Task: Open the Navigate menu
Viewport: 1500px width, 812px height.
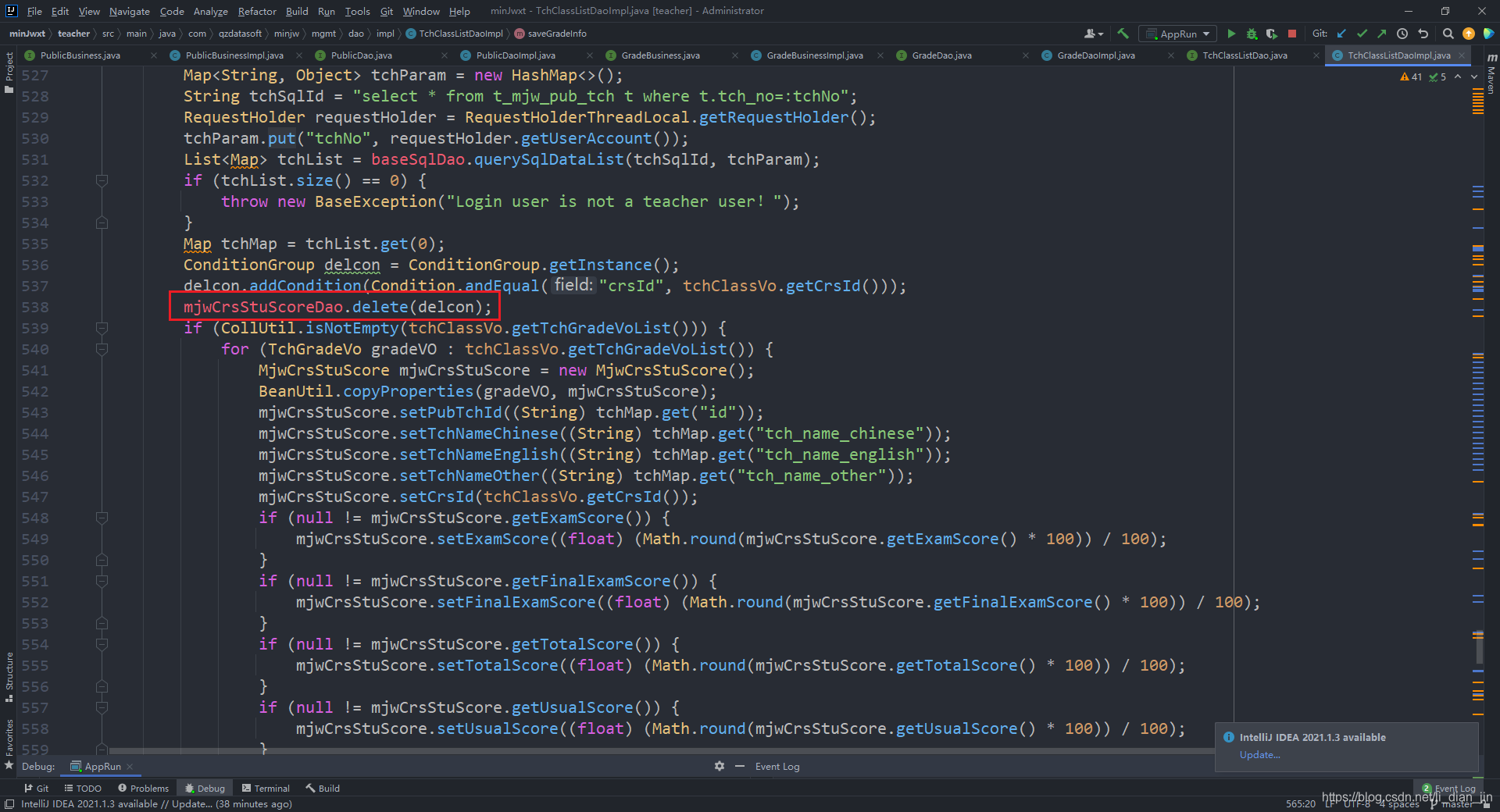Action: [129, 11]
